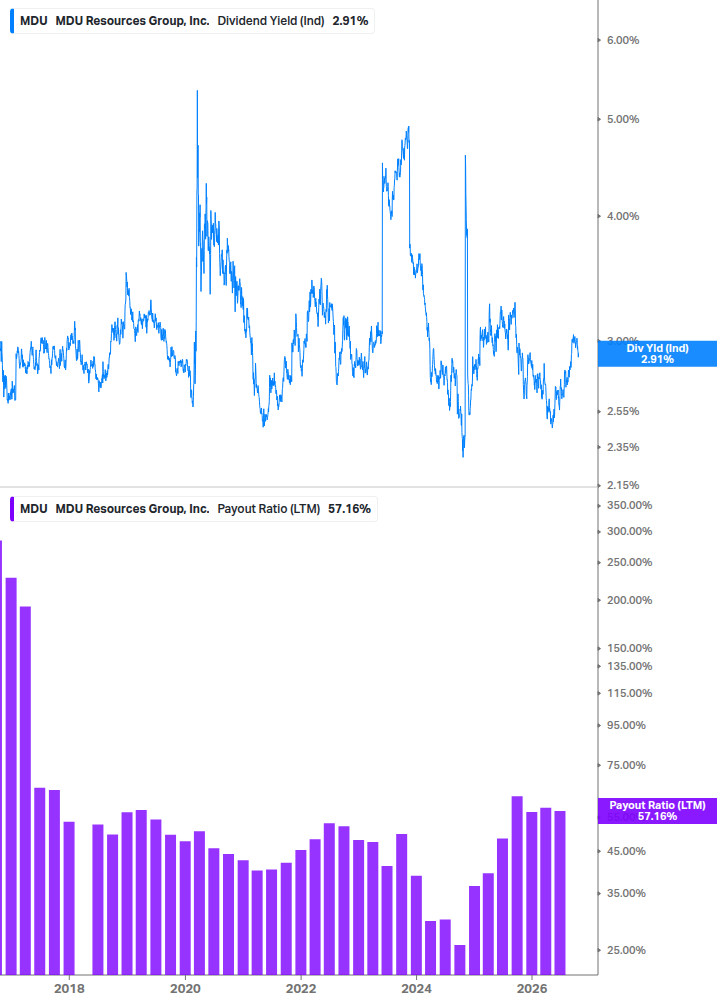Click the 2024 label on time axis
This screenshot has width=717, height=1005.
416,989
